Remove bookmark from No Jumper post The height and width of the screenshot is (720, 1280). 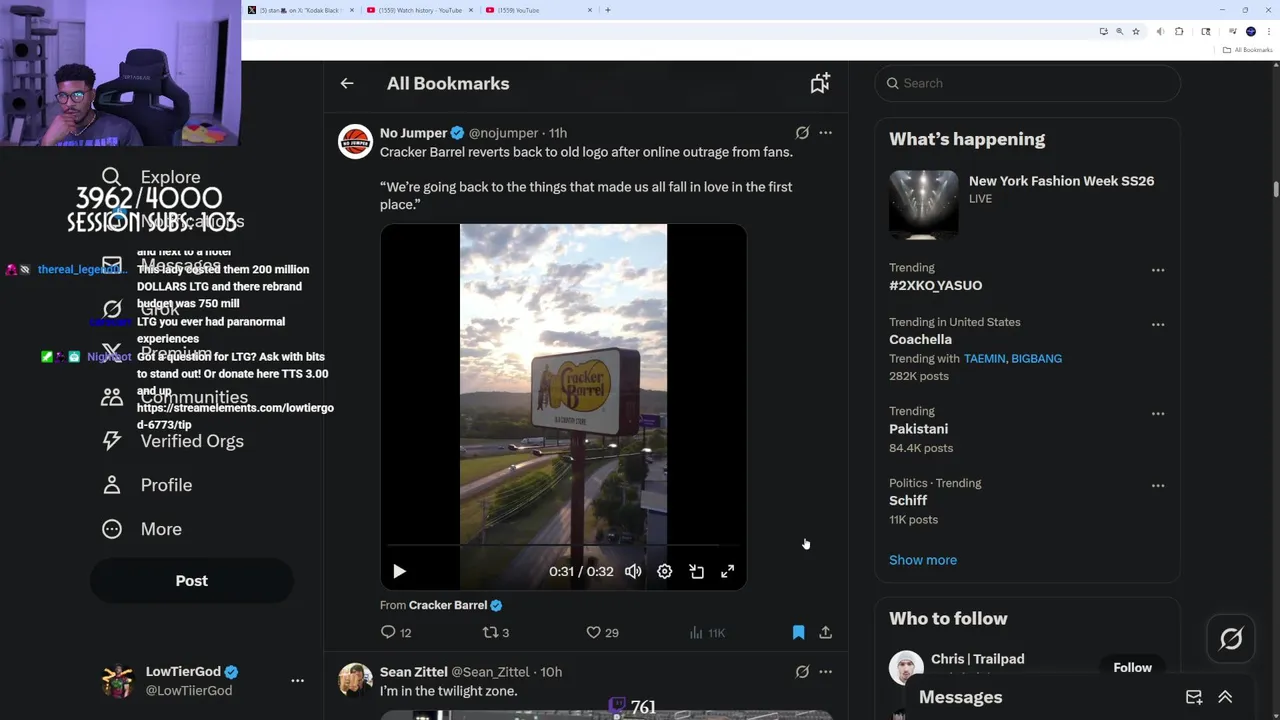(798, 632)
